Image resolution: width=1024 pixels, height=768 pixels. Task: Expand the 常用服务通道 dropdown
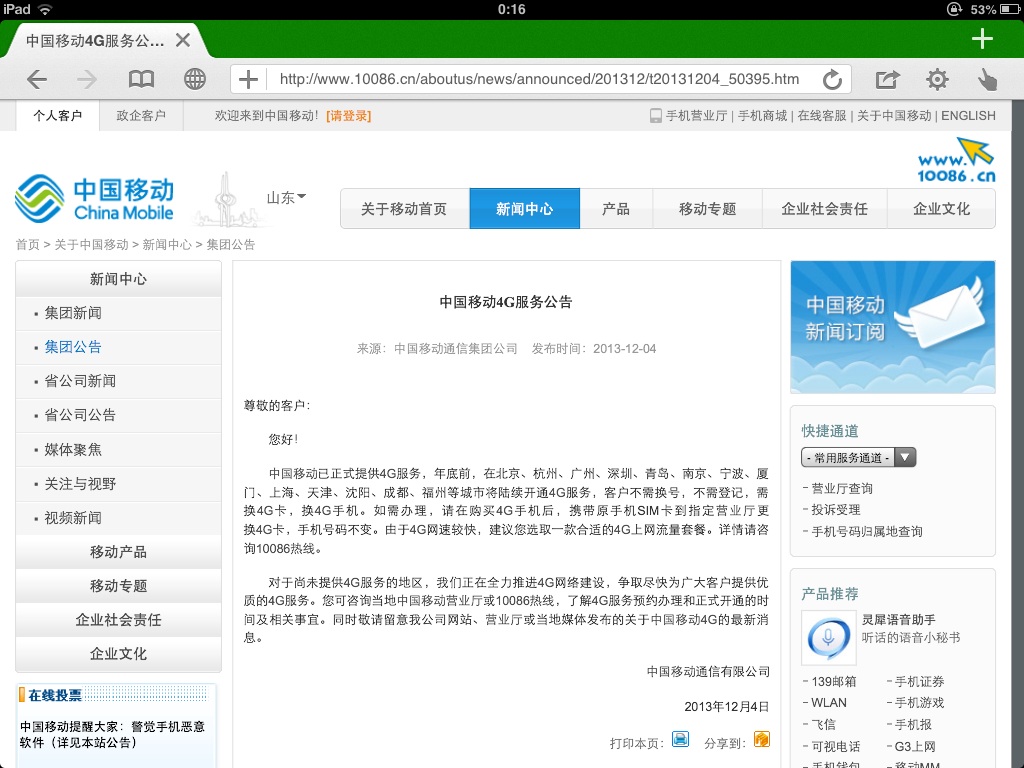[859, 457]
